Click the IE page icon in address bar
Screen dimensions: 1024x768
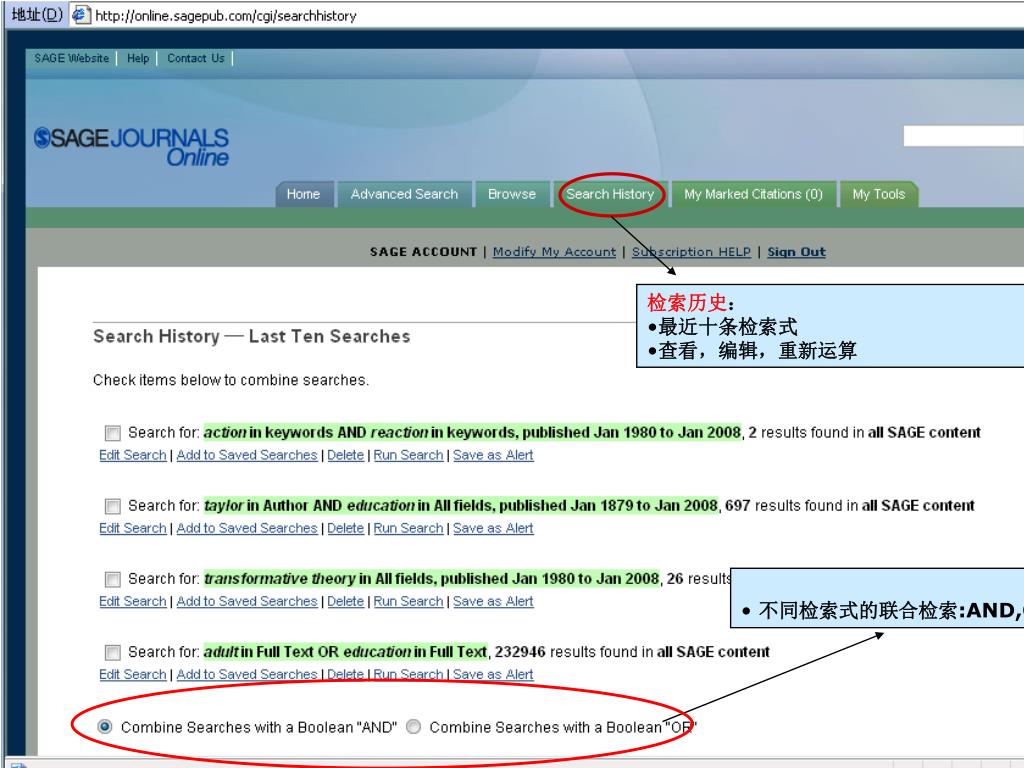pos(79,16)
